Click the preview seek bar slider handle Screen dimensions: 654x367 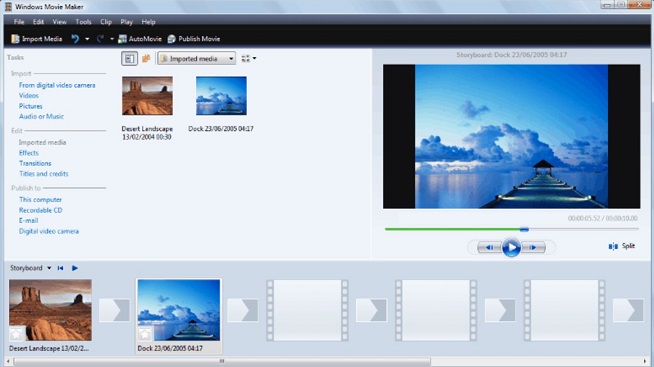point(524,229)
